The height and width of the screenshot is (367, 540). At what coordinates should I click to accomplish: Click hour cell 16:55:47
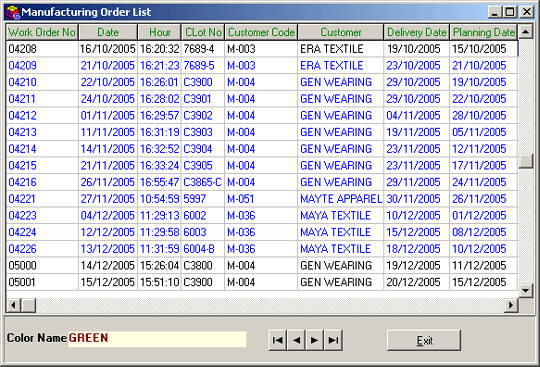pyautogui.click(x=159, y=182)
